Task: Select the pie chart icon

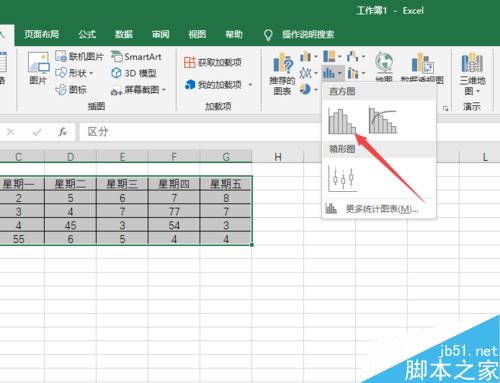Action: click(305, 89)
